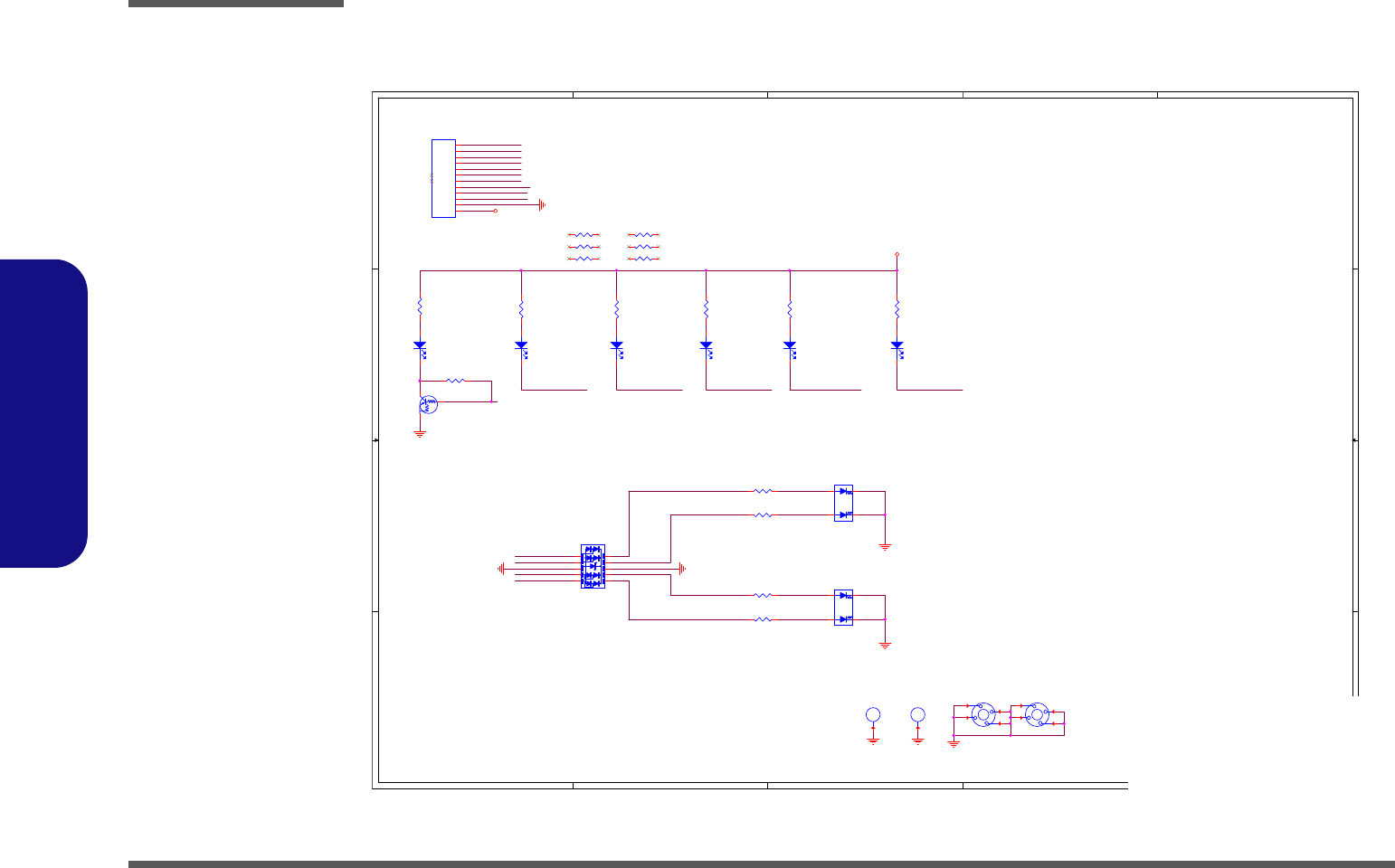The width and height of the screenshot is (1395, 868).
Task: Select the right mounting hole symbol
Action: coord(1037,714)
